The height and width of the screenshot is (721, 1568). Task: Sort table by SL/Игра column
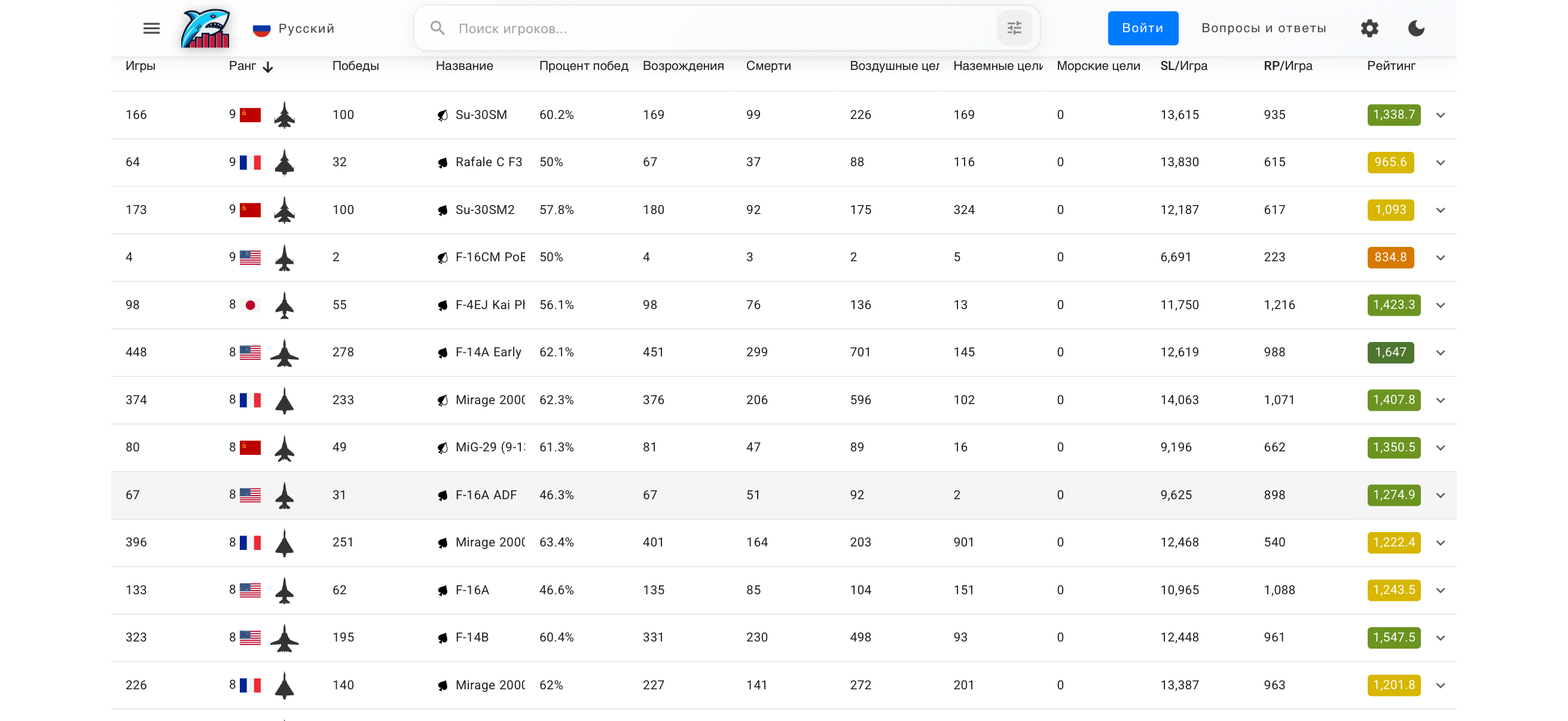point(1184,66)
